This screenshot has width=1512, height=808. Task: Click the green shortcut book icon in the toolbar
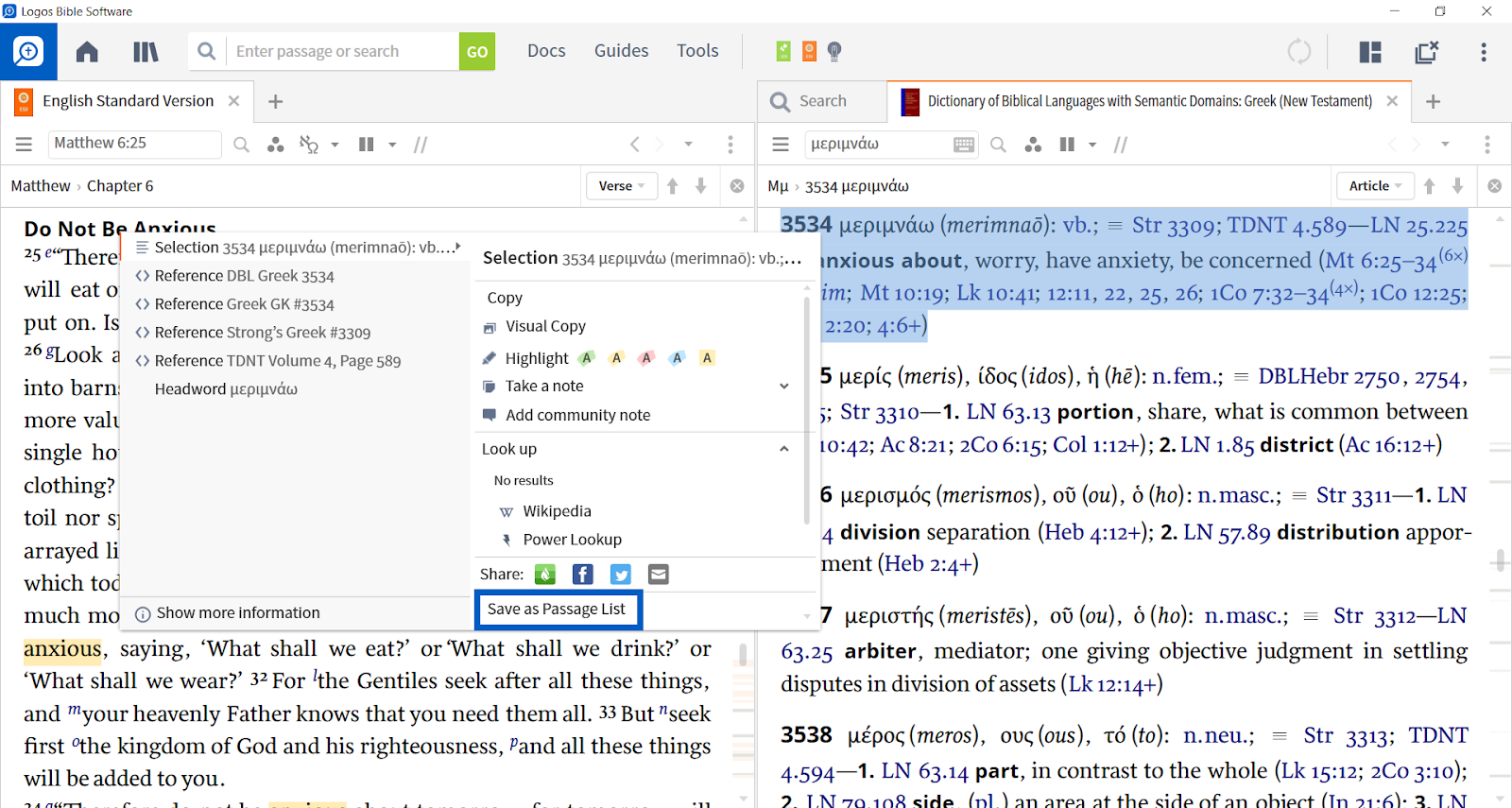[x=783, y=51]
